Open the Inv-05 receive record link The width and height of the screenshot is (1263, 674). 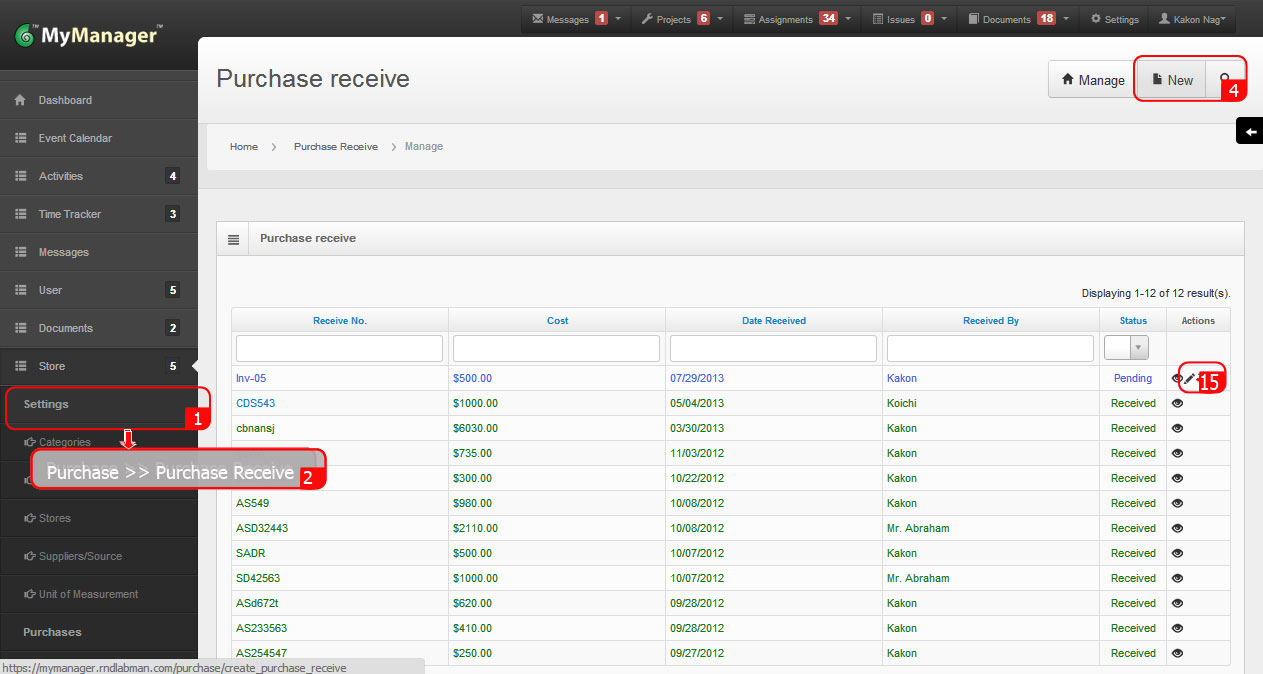point(251,378)
